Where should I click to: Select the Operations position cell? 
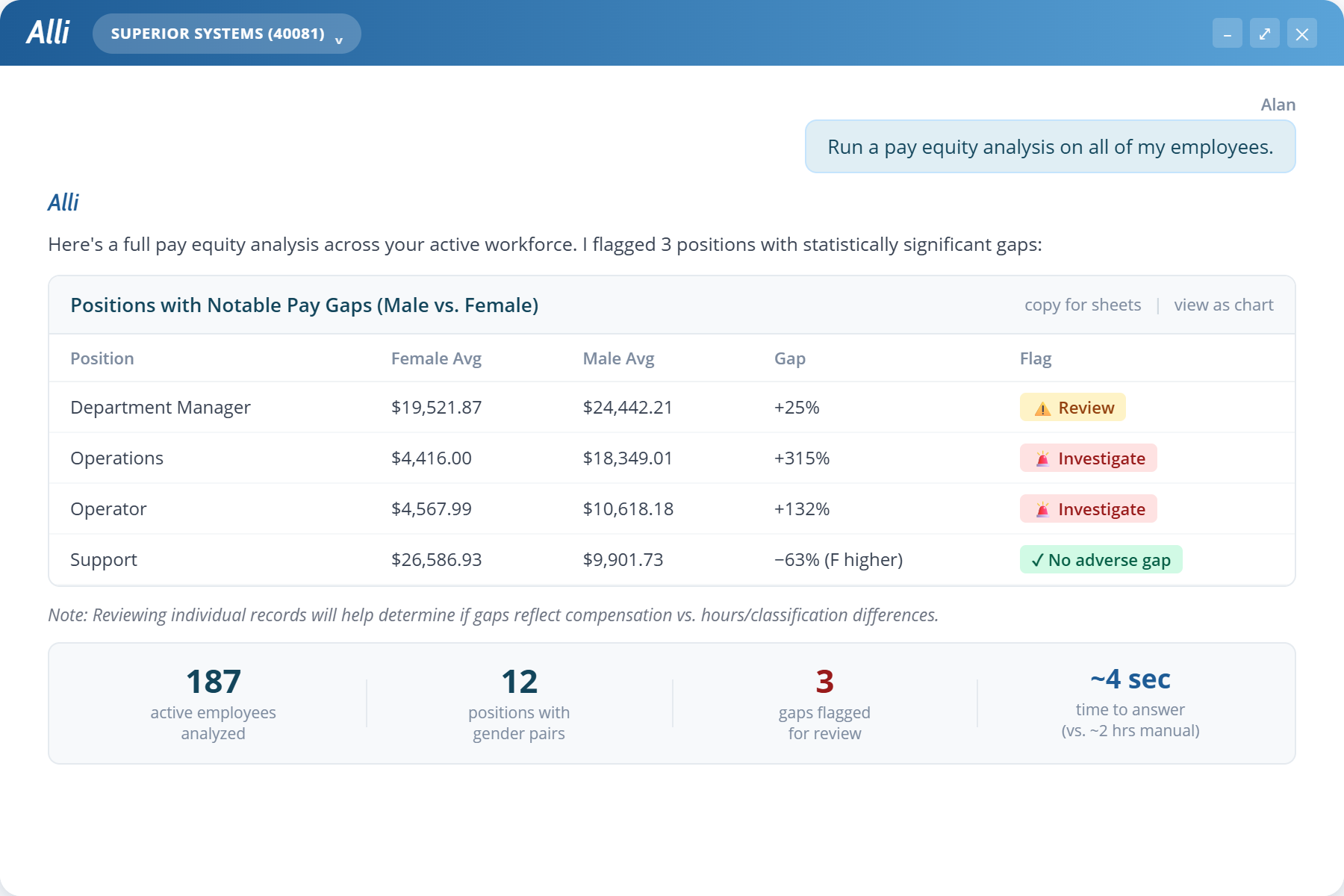pyautogui.click(x=116, y=458)
